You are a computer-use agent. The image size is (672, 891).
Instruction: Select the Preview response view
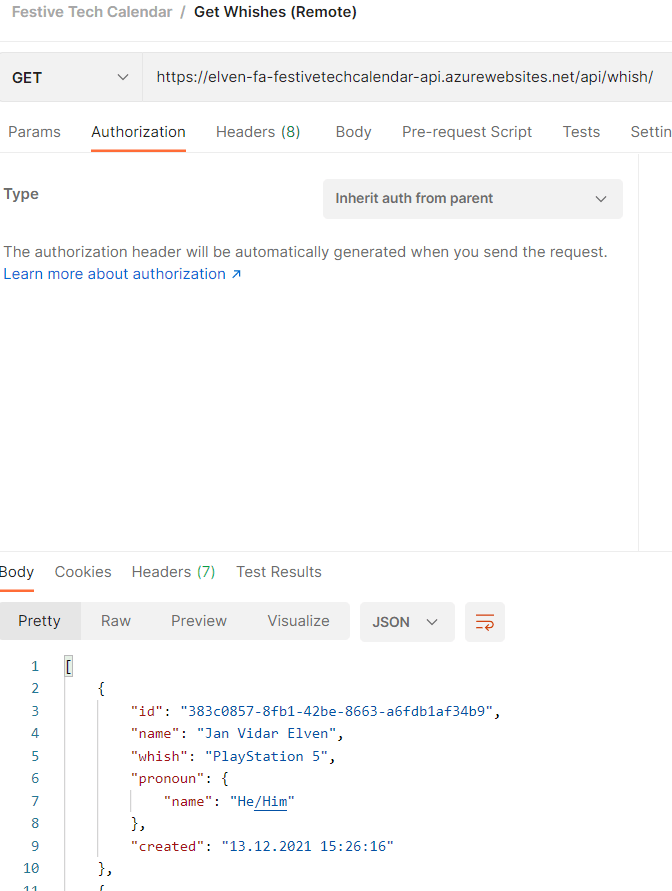pos(199,621)
